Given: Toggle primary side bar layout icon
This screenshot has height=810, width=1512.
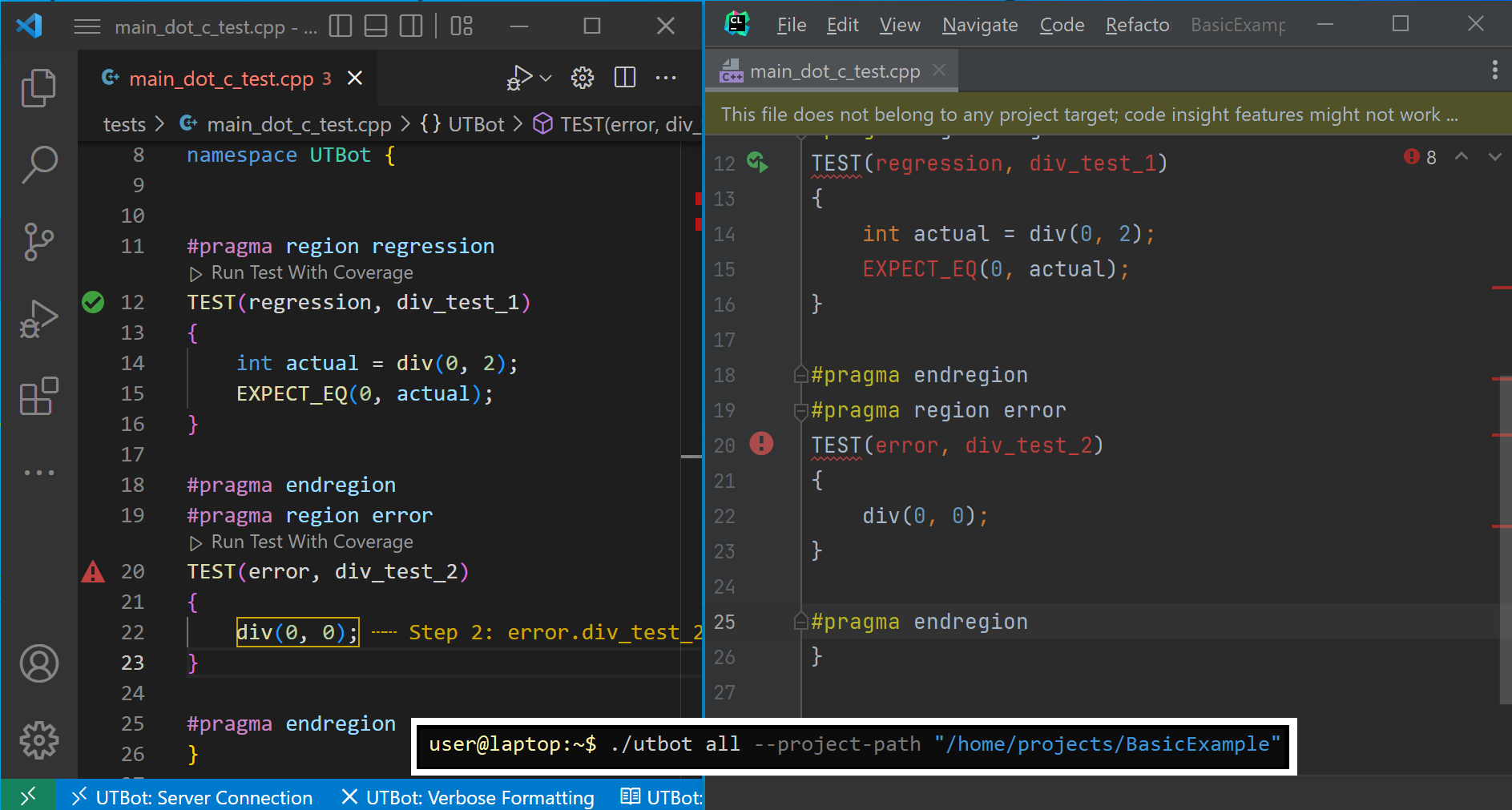Looking at the screenshot, I should click(x=341, y=26).
